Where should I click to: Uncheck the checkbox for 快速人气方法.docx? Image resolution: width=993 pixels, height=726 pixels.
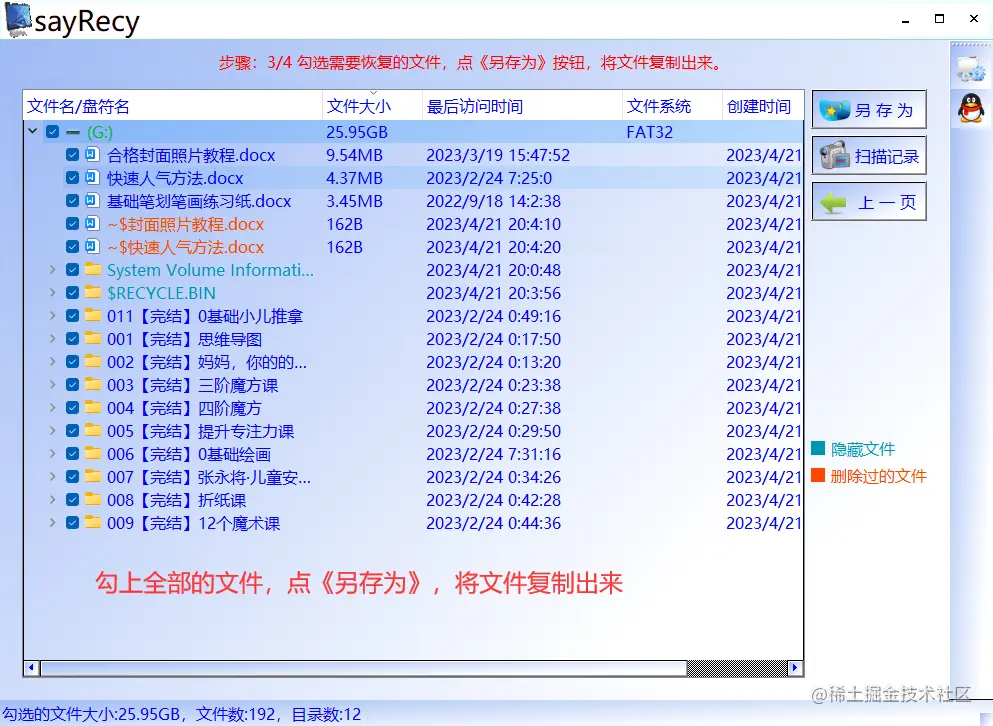[x=71, y=178]
